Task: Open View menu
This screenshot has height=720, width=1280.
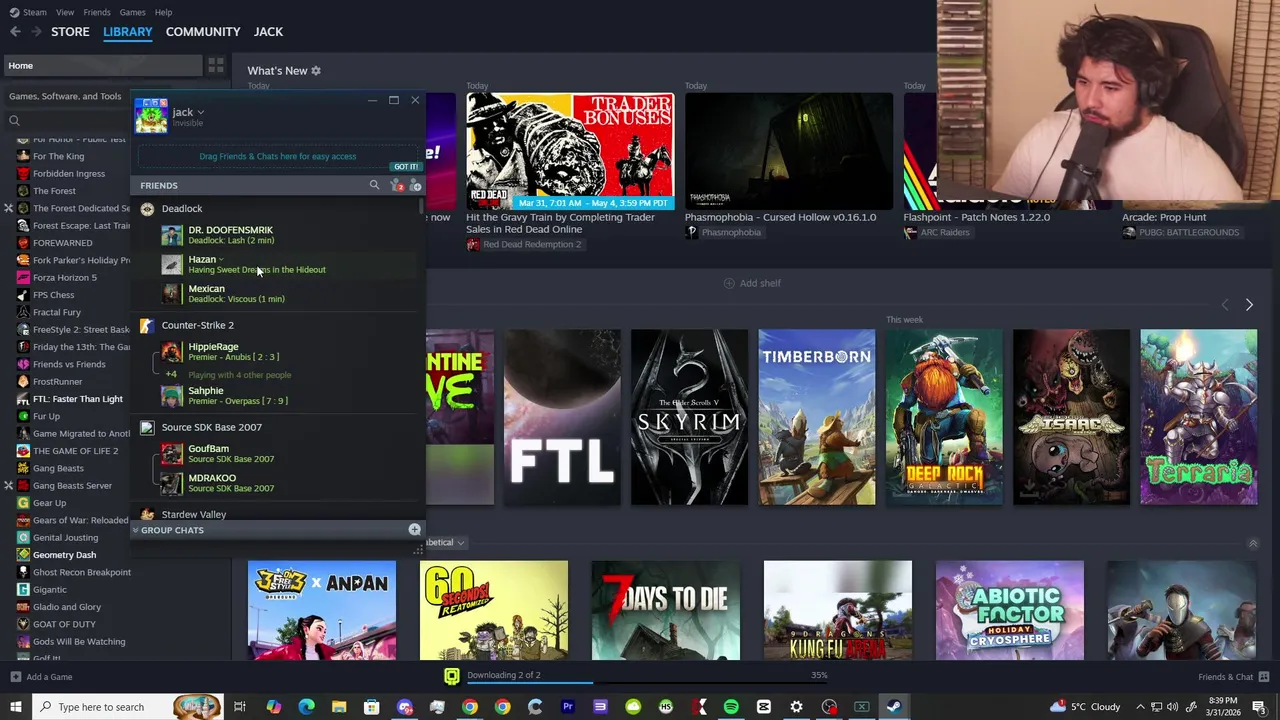Action: (65, 12)
